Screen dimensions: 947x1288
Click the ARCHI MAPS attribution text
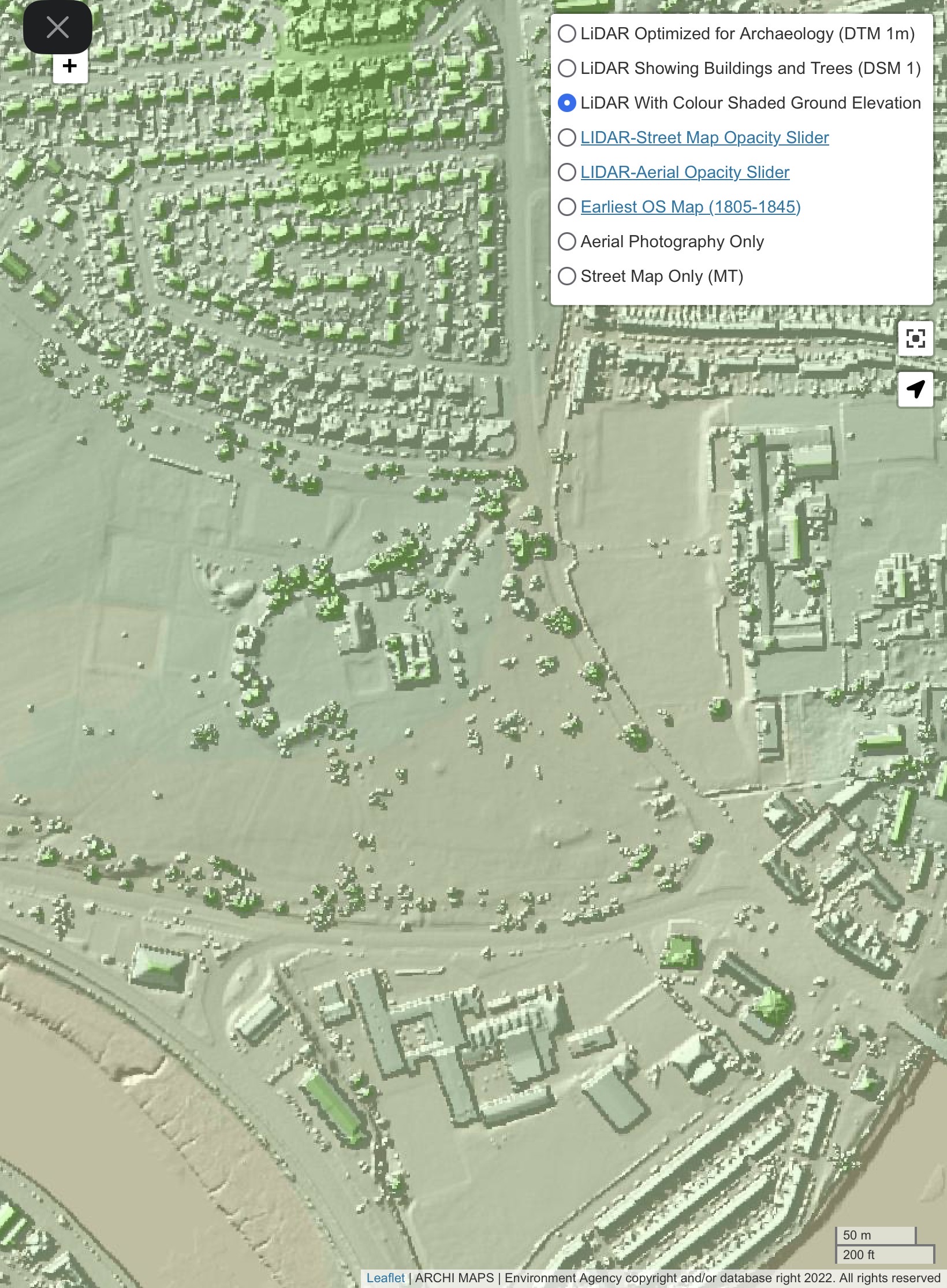[x=454, y=1278]
